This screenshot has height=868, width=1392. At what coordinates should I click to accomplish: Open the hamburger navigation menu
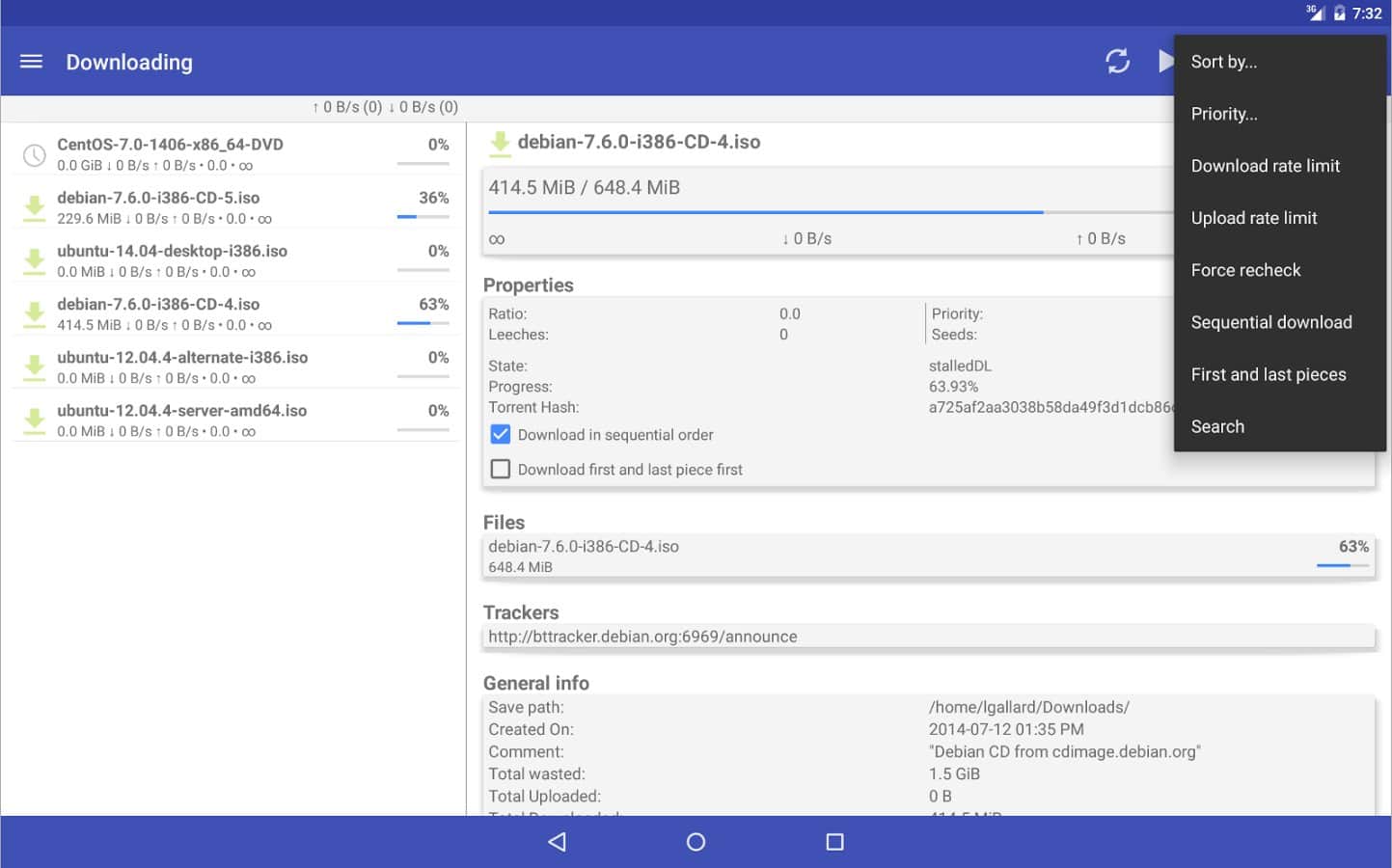click(x=31, y=62)
